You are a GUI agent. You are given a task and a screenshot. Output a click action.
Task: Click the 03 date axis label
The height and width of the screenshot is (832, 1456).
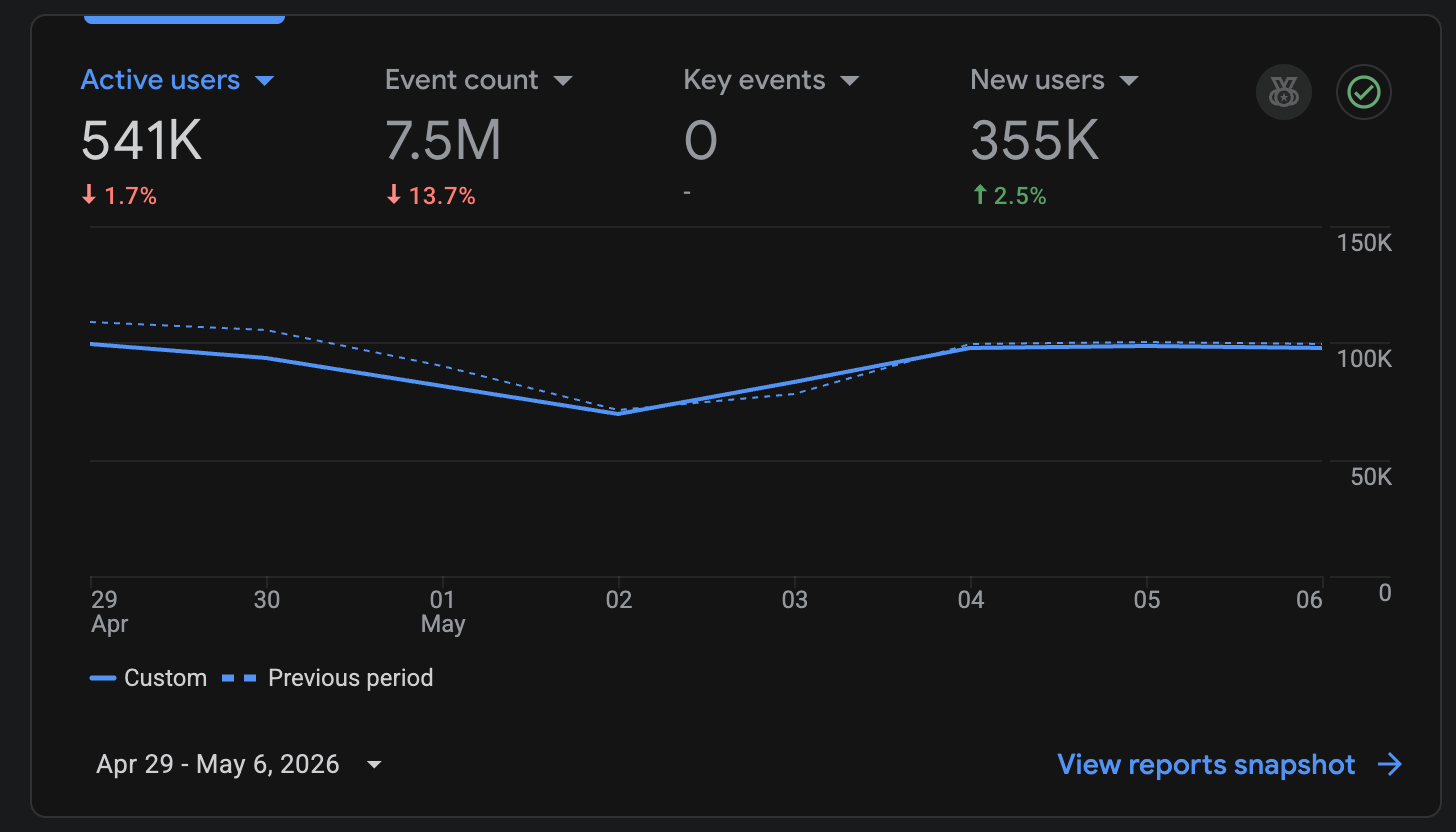(795, 600)
